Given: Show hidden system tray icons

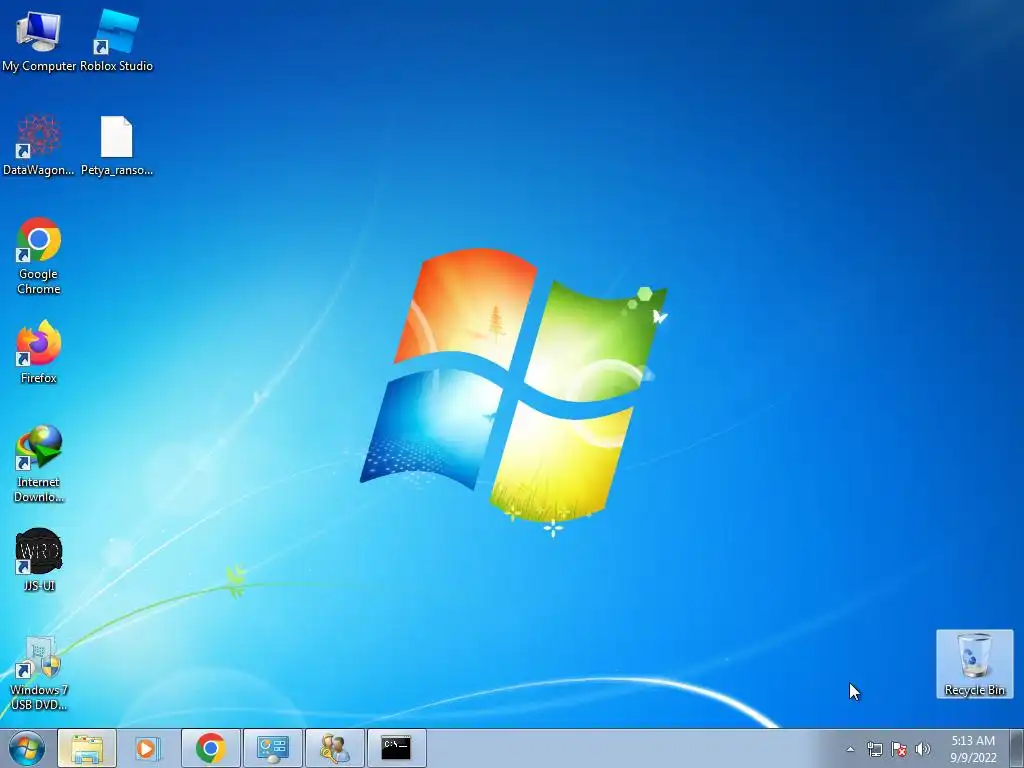Looking at the screenshot, I should pos(850,749).
